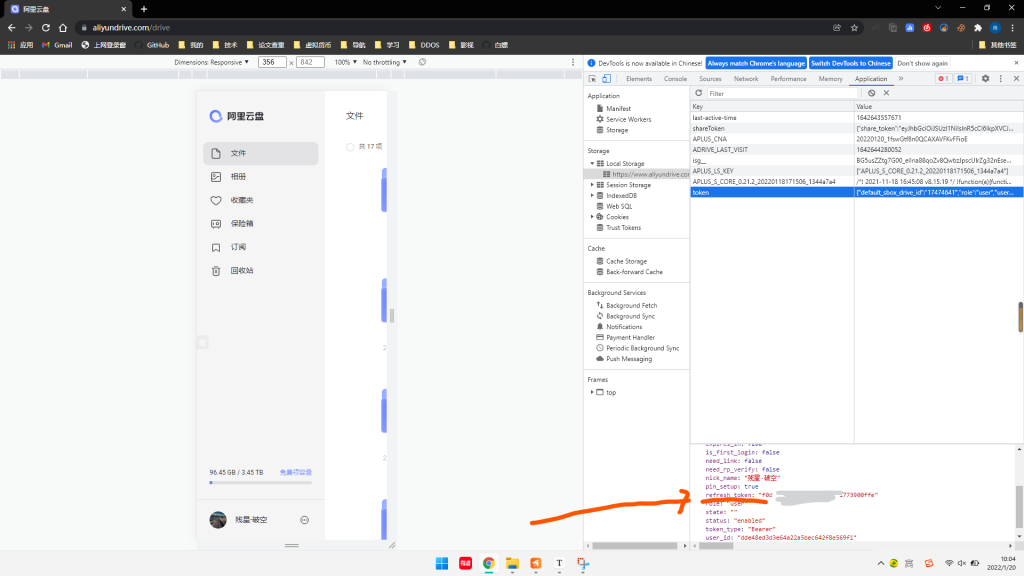Switch to the Performance tab
This screenshot has width=1024, height=576.
point(788,78)
